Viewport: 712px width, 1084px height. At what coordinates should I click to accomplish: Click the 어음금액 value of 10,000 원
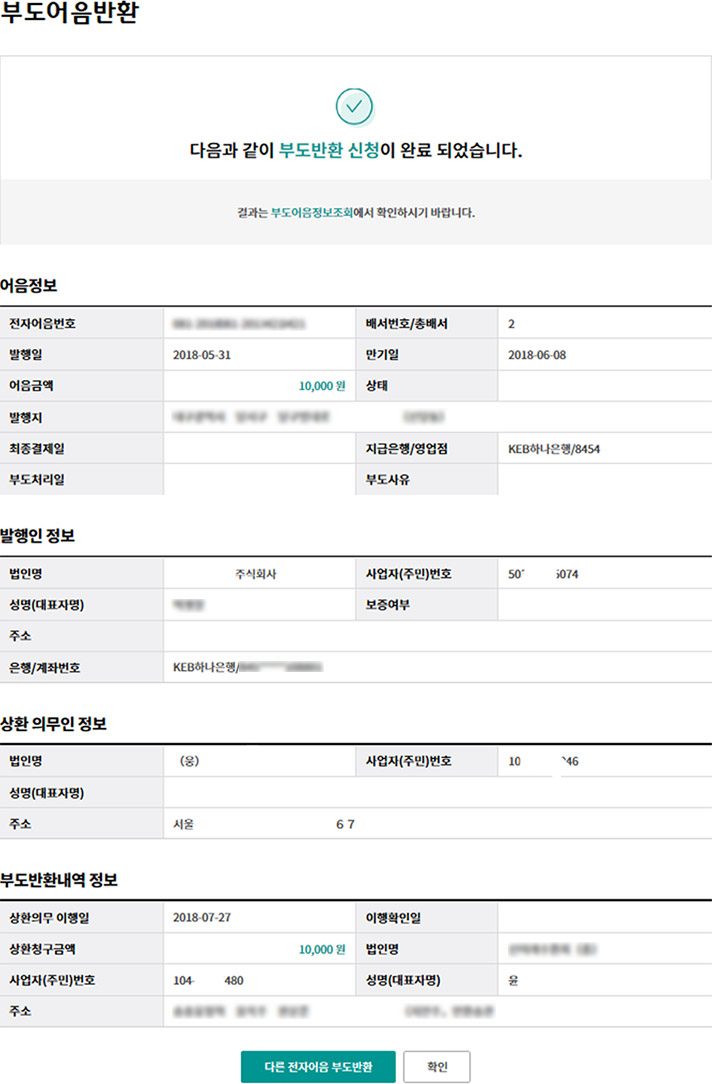pyautogui.click(x=321, y=386)
